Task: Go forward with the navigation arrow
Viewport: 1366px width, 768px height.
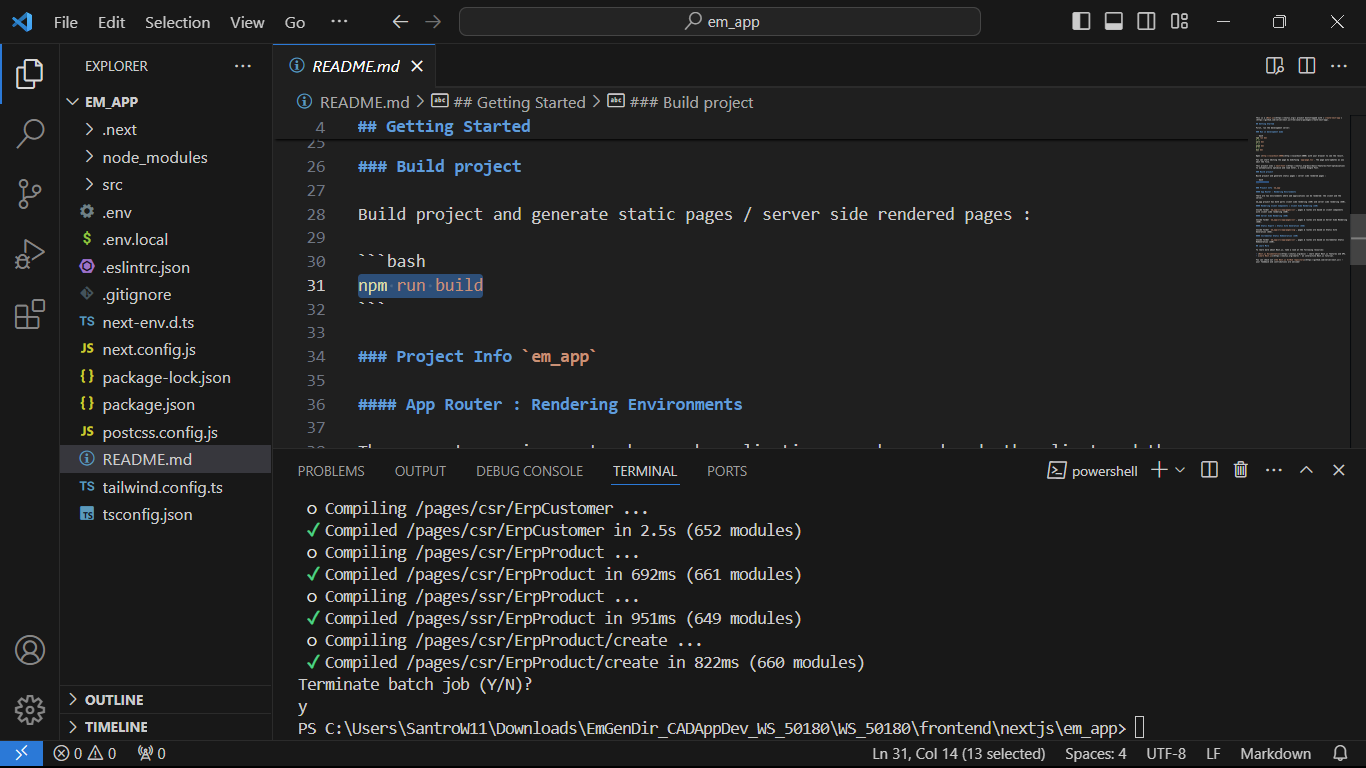Action: pyautogui.click(x=433, y=21)
